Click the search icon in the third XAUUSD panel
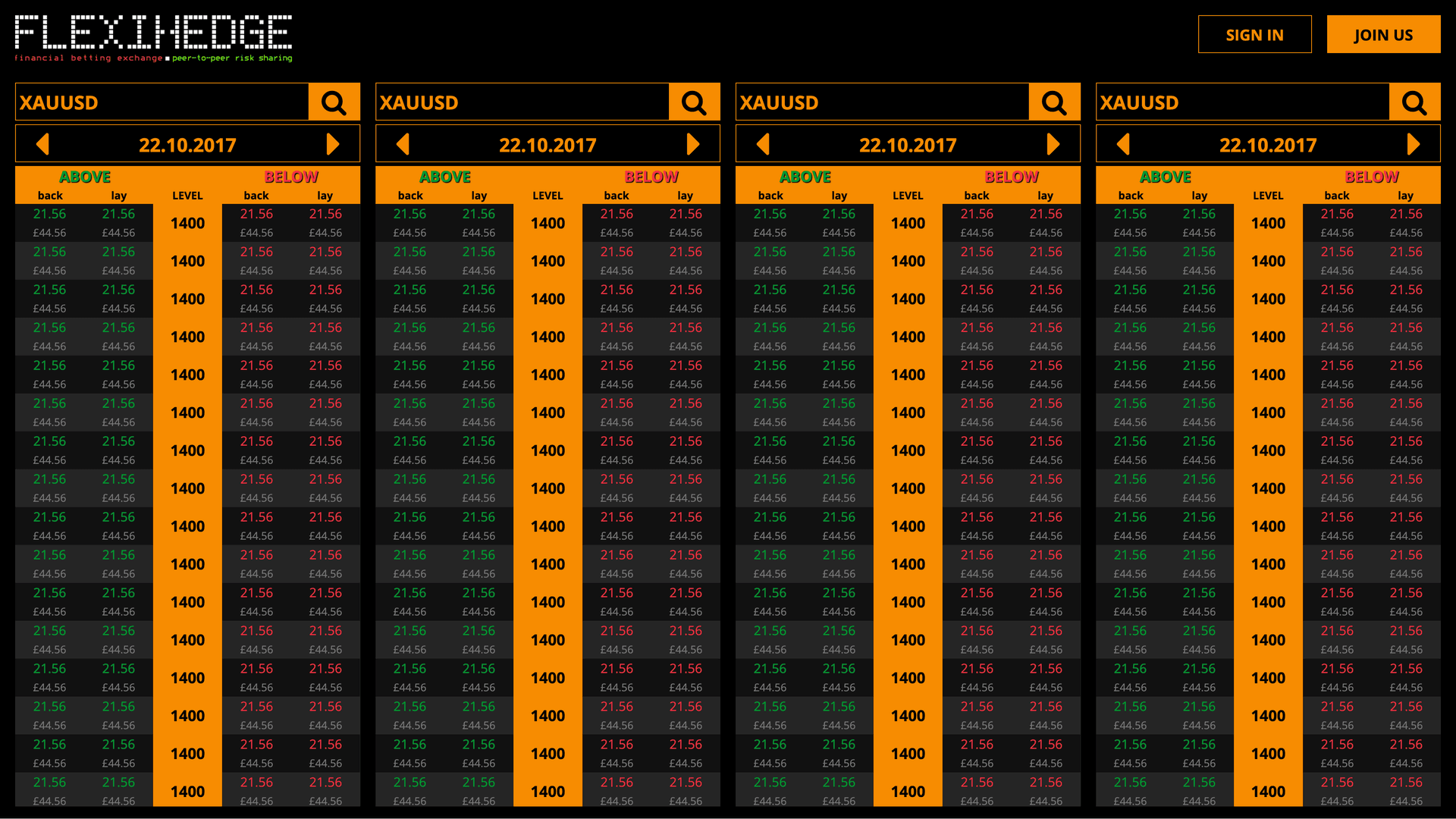Screen dimensions: 1456x819 pos(1054,102)
